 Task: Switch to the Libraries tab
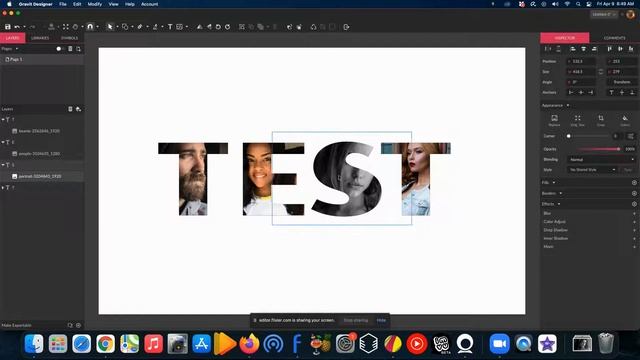coord(40,38)
